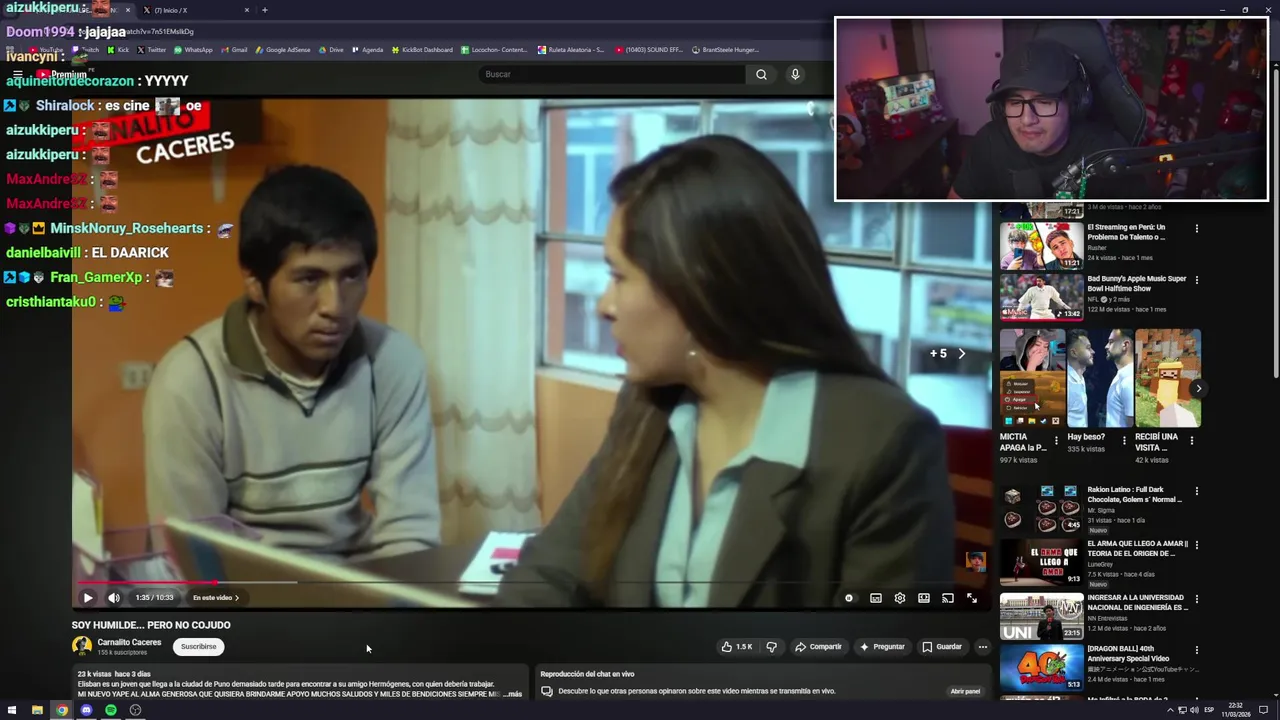
Task: Go to YouTube Premium home logo
Action: point(62,74)
